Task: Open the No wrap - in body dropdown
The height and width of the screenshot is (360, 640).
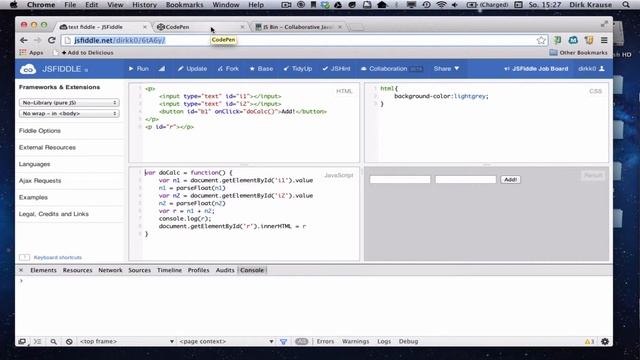Action: coord(69,113)
